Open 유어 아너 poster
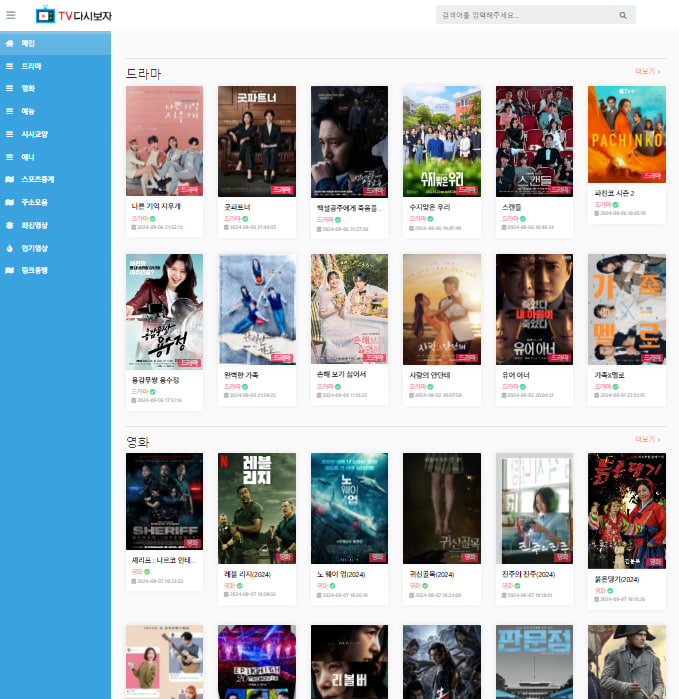Screen dimensions: 679x699 point(535,309)
